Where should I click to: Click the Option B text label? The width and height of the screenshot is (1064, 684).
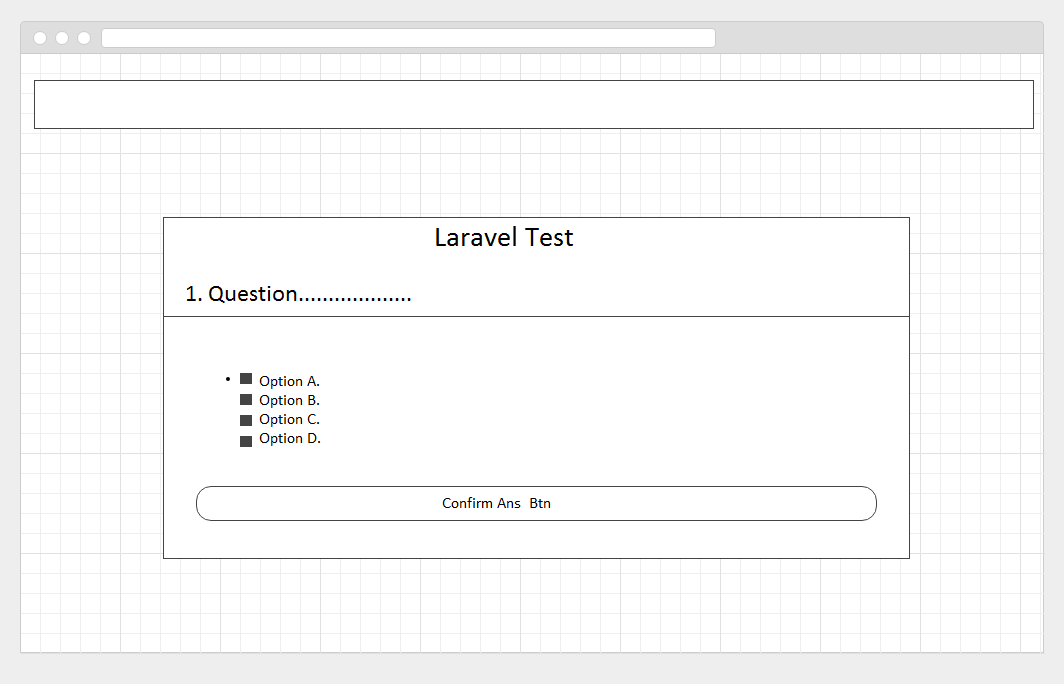[x=289, y=400]
